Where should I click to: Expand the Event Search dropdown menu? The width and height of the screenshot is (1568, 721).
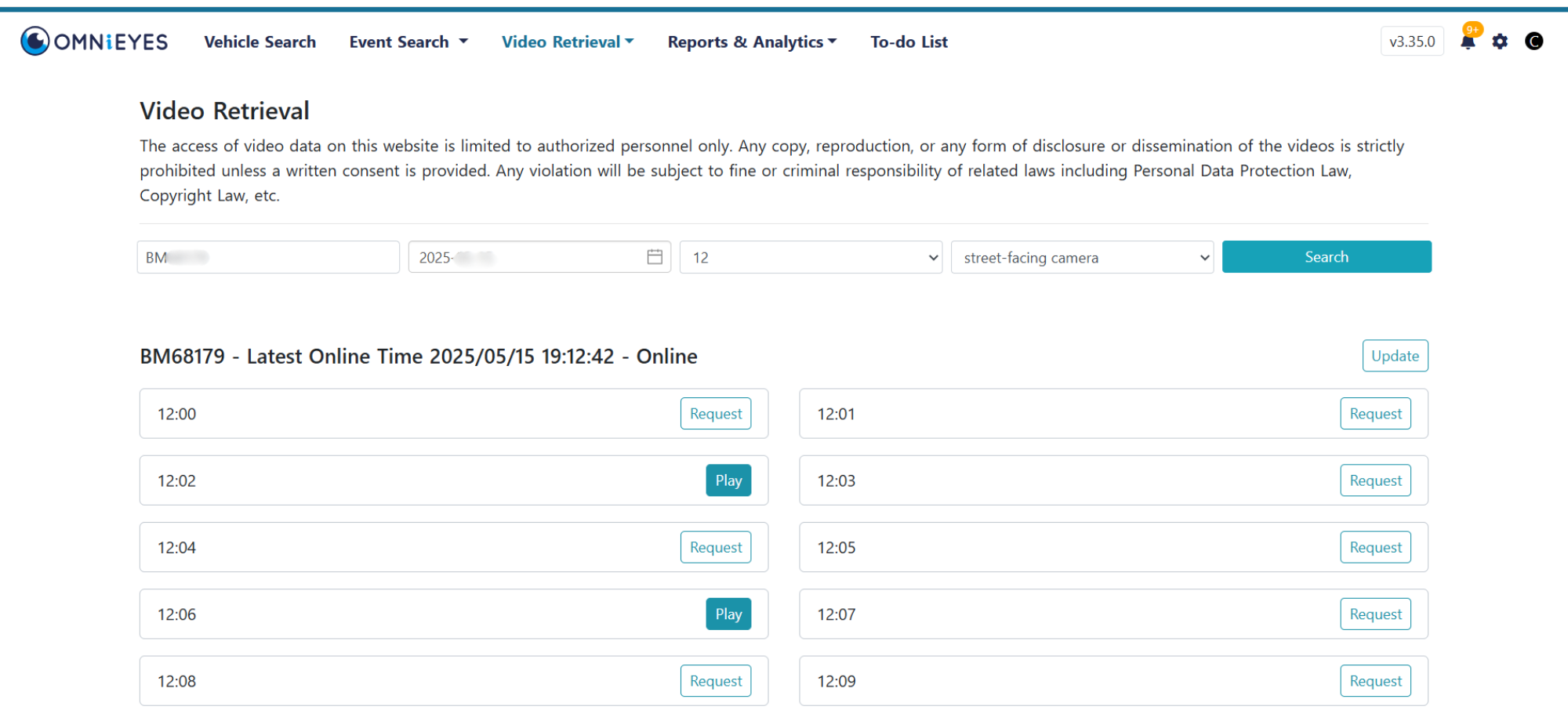[x=408, y=42]
